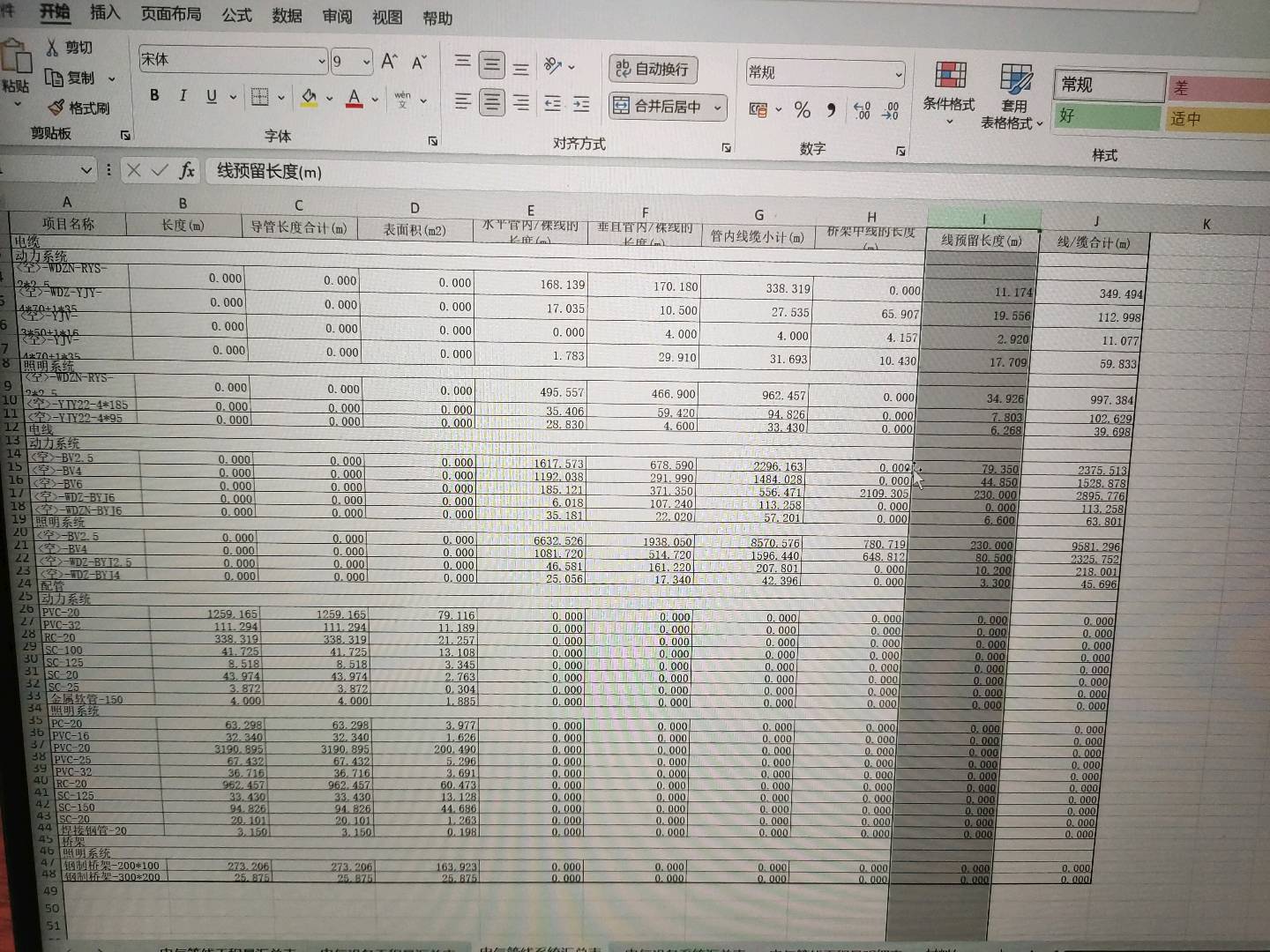Toggle Bold formatting
Image resolution: width=1270 pixels, height=952 pixels.
point(154,95)
